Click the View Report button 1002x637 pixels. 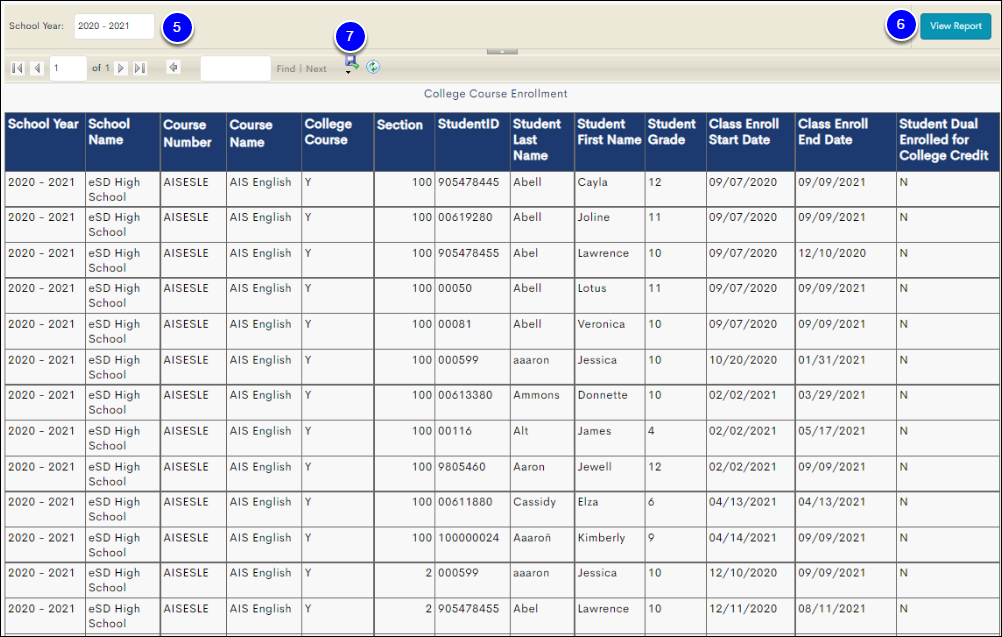click(955, 26)
